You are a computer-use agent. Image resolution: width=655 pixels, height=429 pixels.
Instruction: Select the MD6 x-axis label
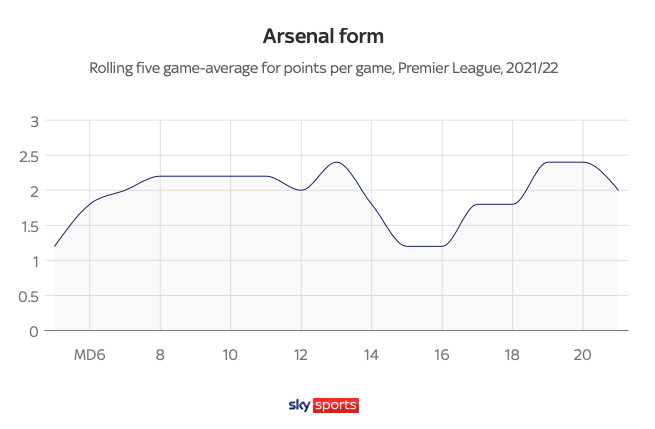pyautogui.click(x=90, y=354)
